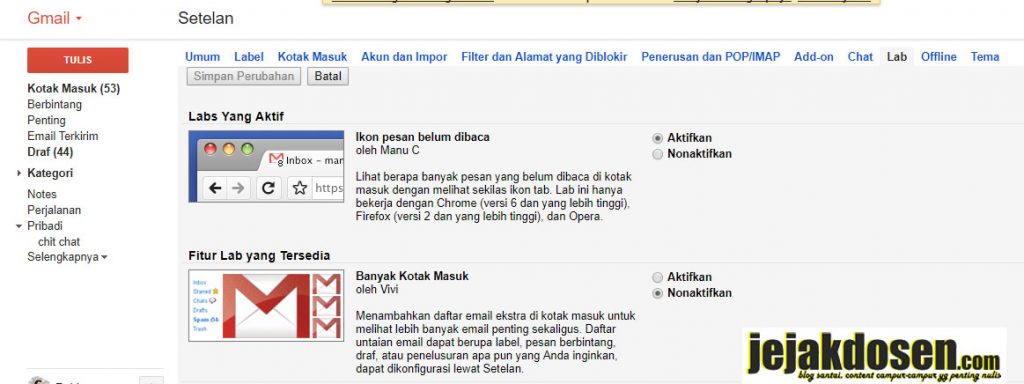
Task: Expand Selengkapnya to show more labels
Action: (67, 257)
